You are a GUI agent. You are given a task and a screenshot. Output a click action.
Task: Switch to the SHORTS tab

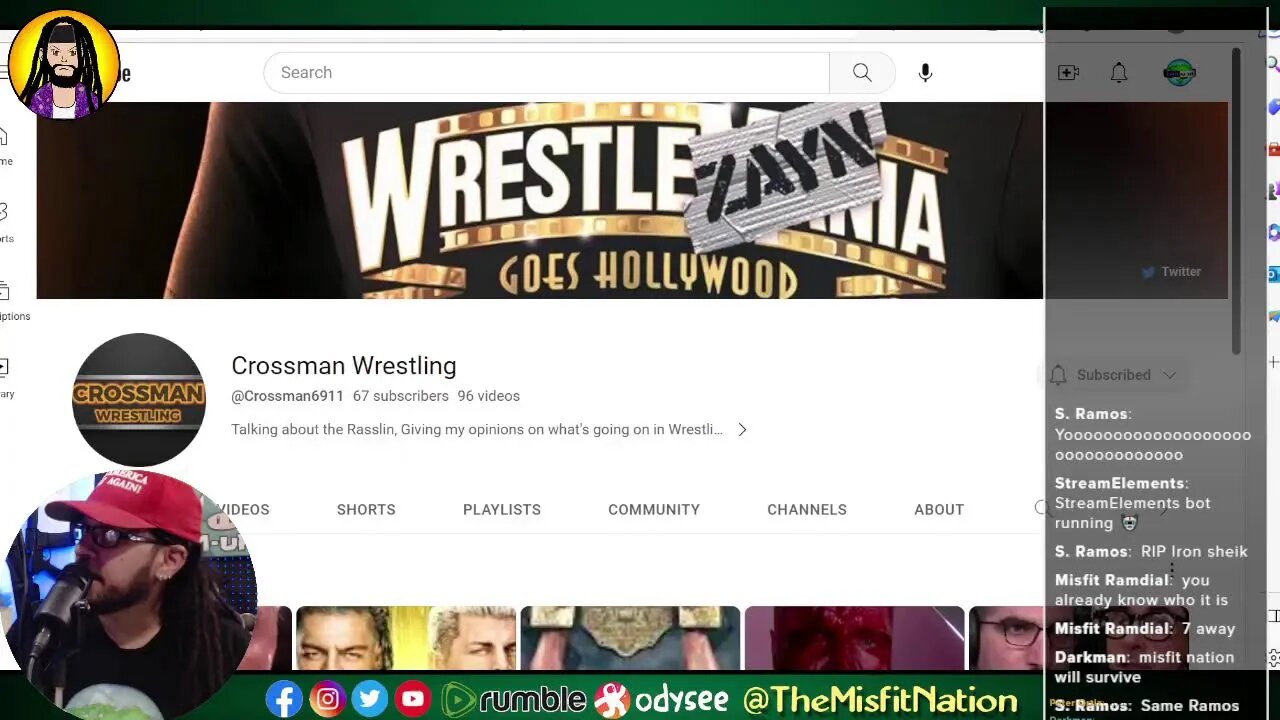coord(366,509)
